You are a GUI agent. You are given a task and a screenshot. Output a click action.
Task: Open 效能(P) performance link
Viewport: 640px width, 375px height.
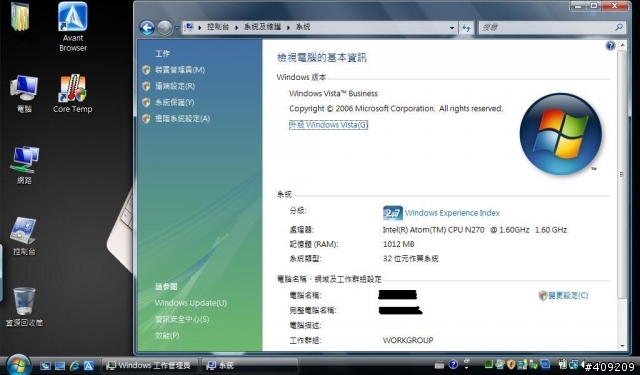pyautogui.click(x=167, y=335)
